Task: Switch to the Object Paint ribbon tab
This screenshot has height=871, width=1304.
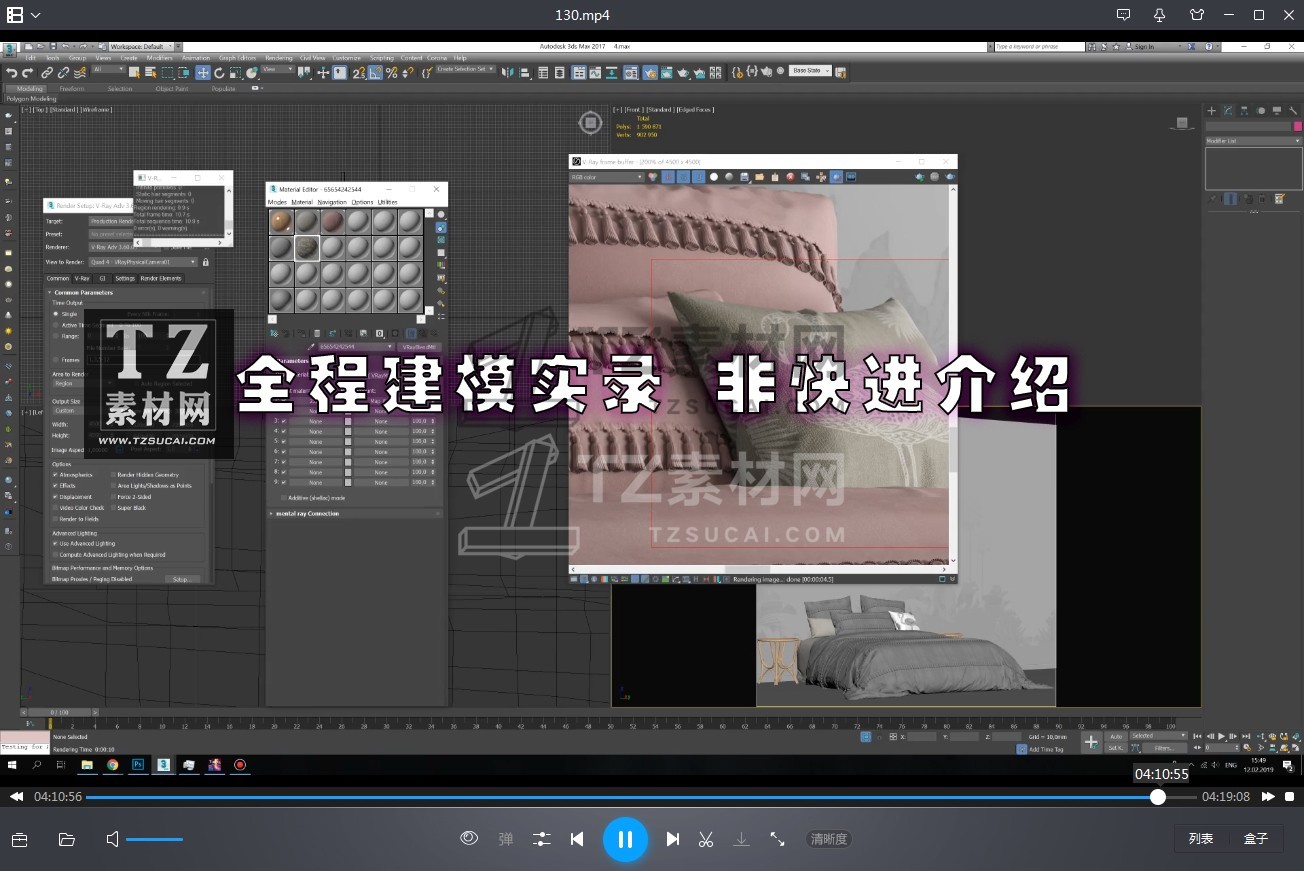Action: 171,88
